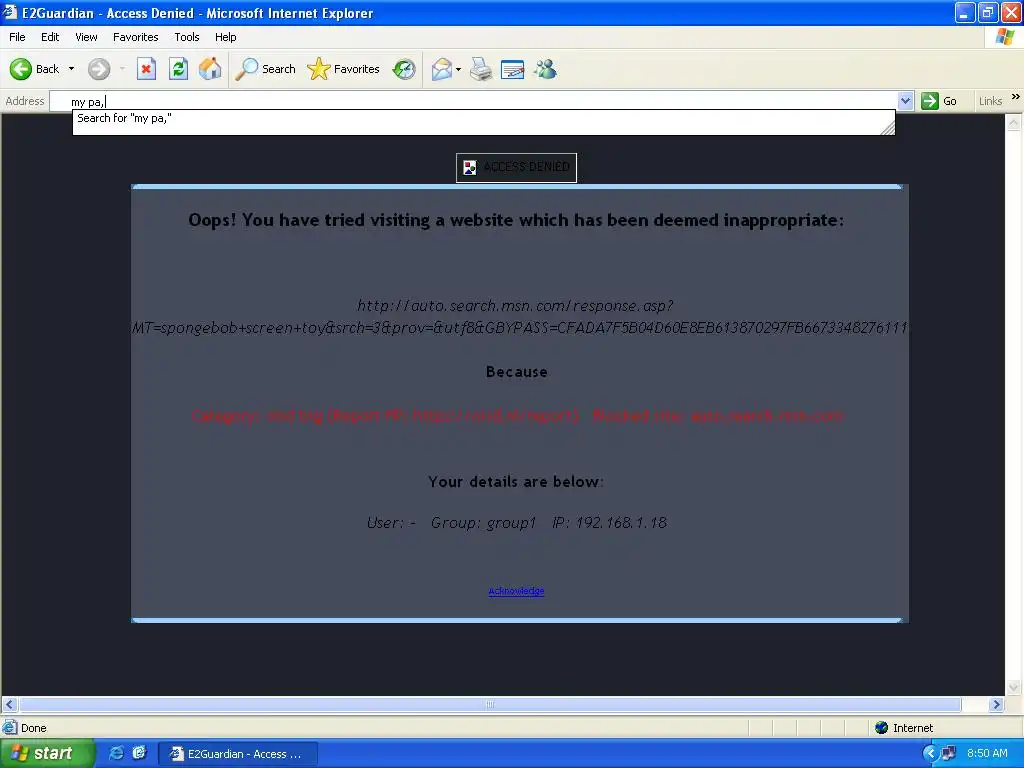Click inside the Address bar field
1024x768 pixels.
coord(474,101)
